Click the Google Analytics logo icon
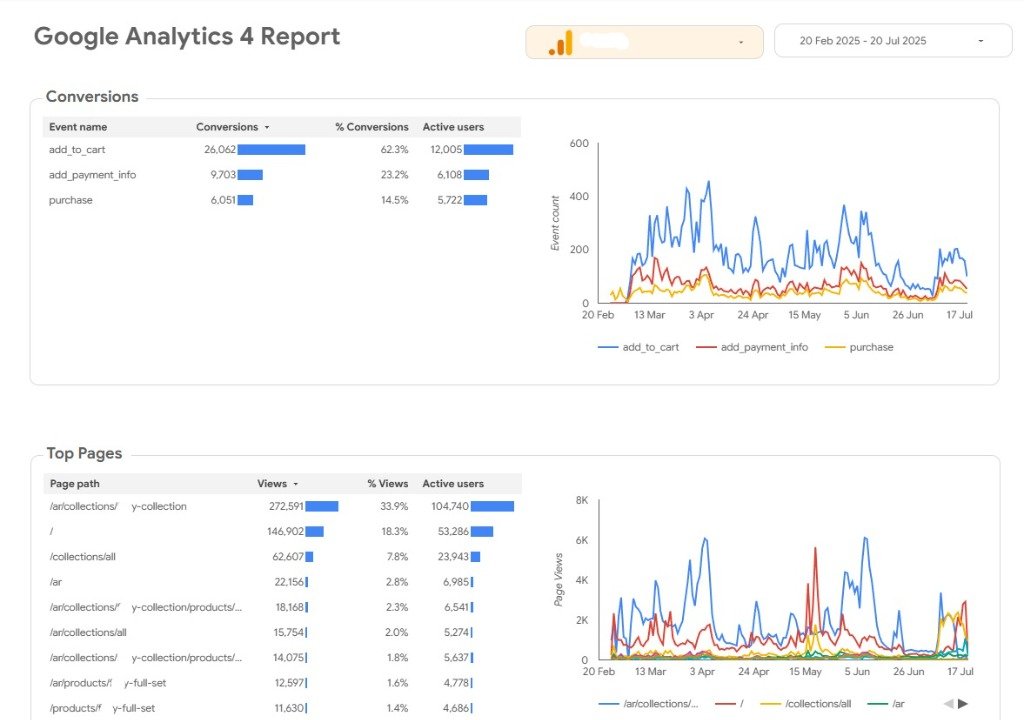This screenshot has width=1024, height=720. coord(560,42)
